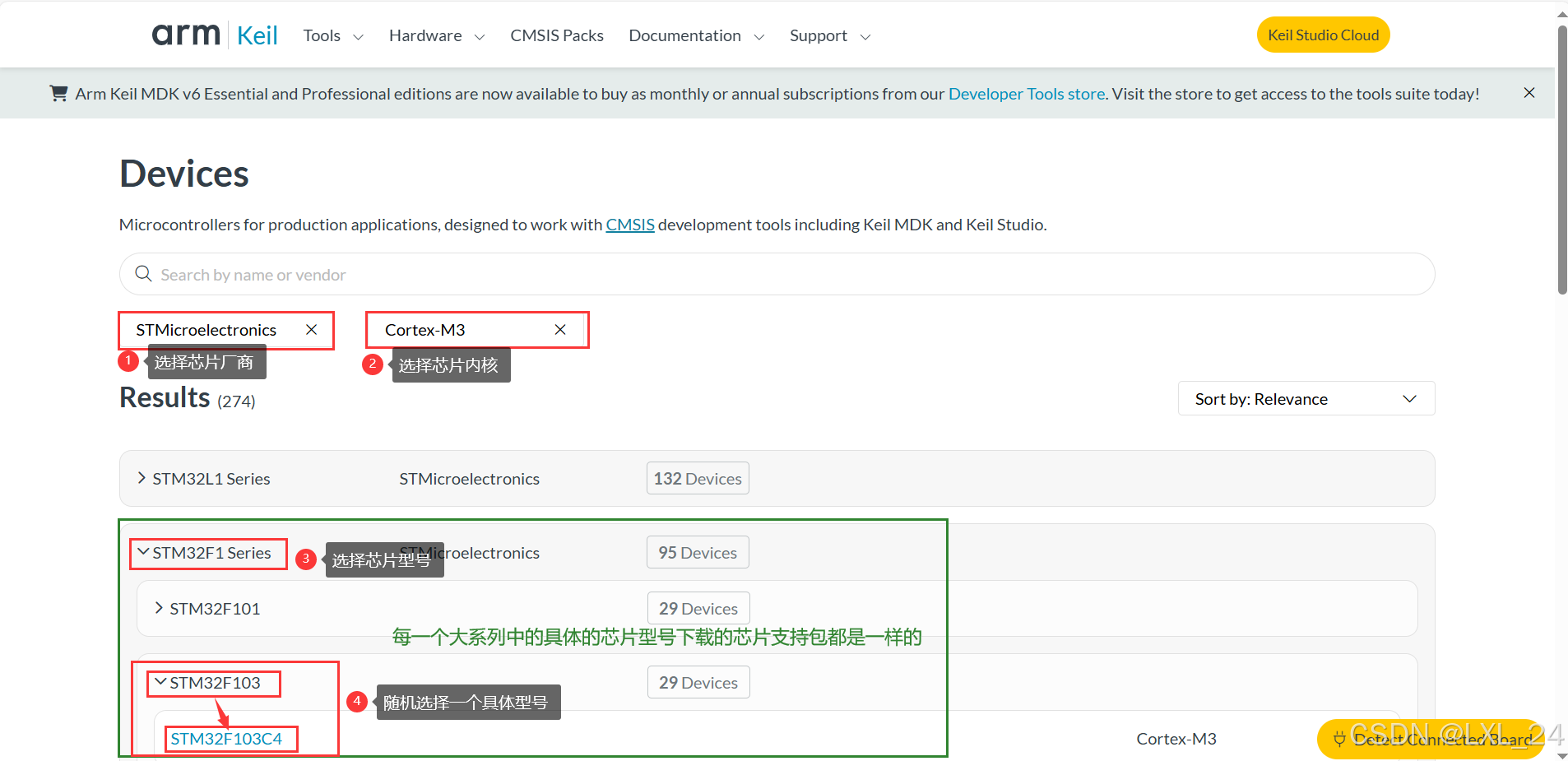This screenshot has width=1568, height=761.
Task: Select the Cortex-M3 text in the STM32F103C4 row
Action: (x=1176, y=739)
